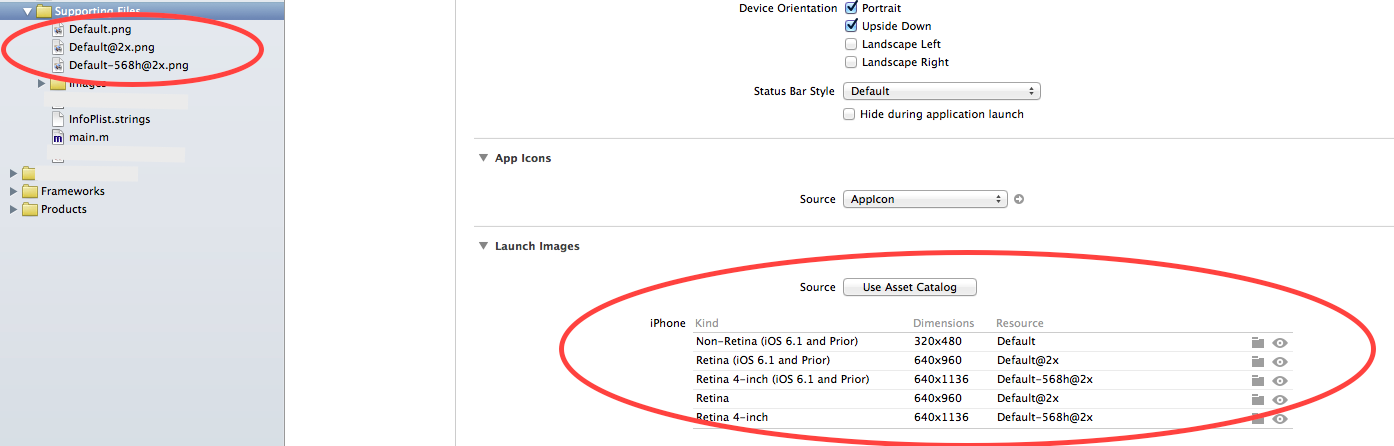Image resolution: width=1394 pixels, height=446 pixels.
Task: Click the Use Asset Catalog button
Action: [909, 287]
